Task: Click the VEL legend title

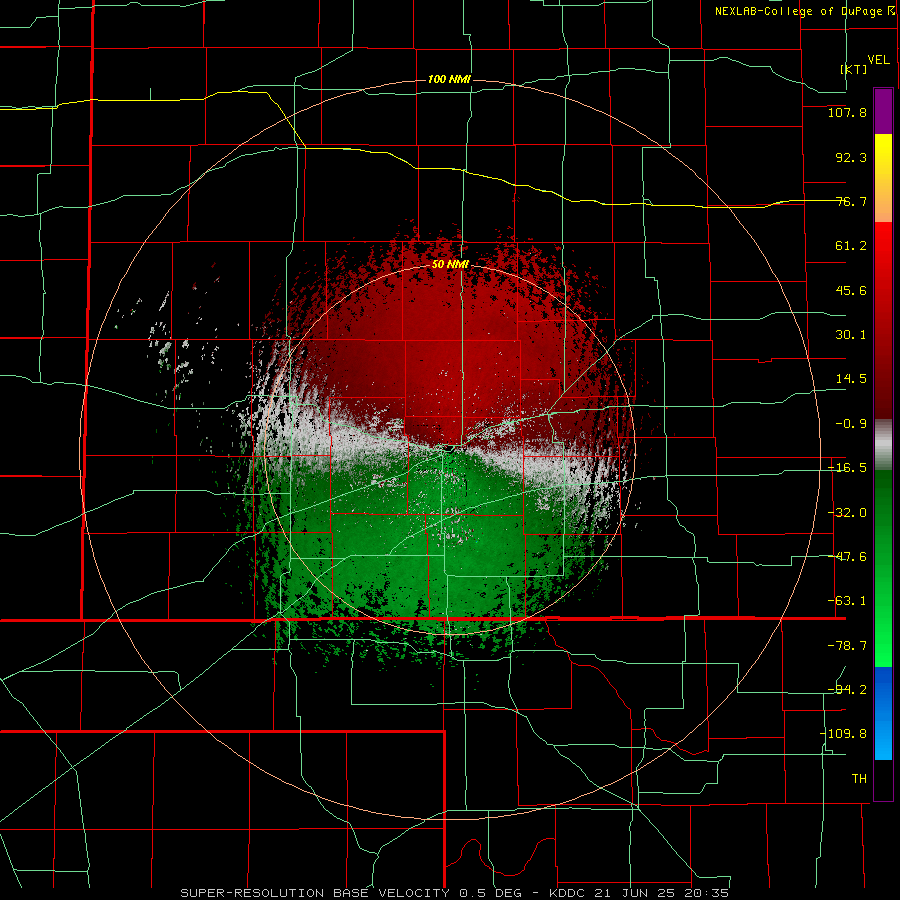Action: pos(878,59)
